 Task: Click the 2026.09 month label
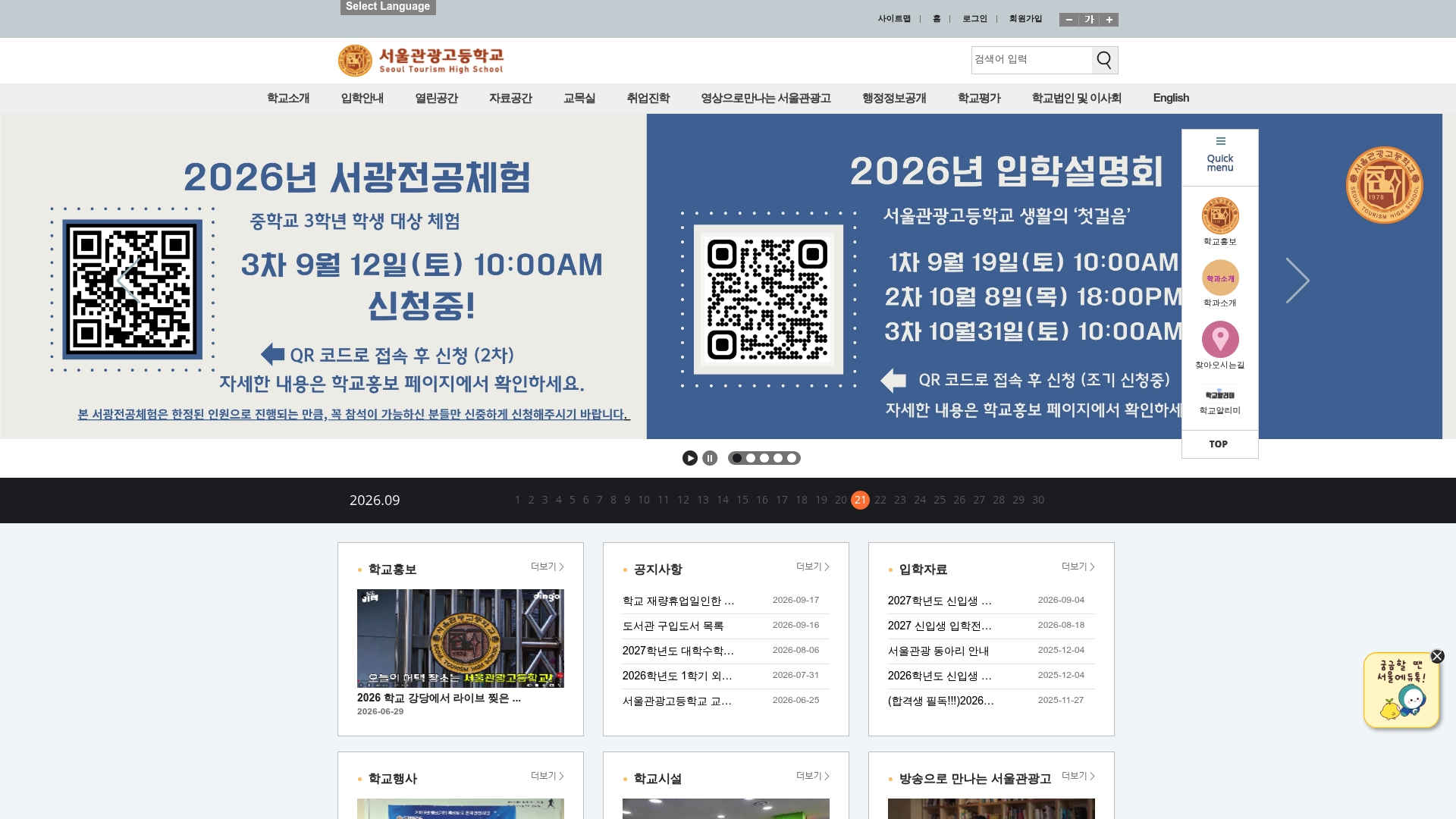point(375,500)
